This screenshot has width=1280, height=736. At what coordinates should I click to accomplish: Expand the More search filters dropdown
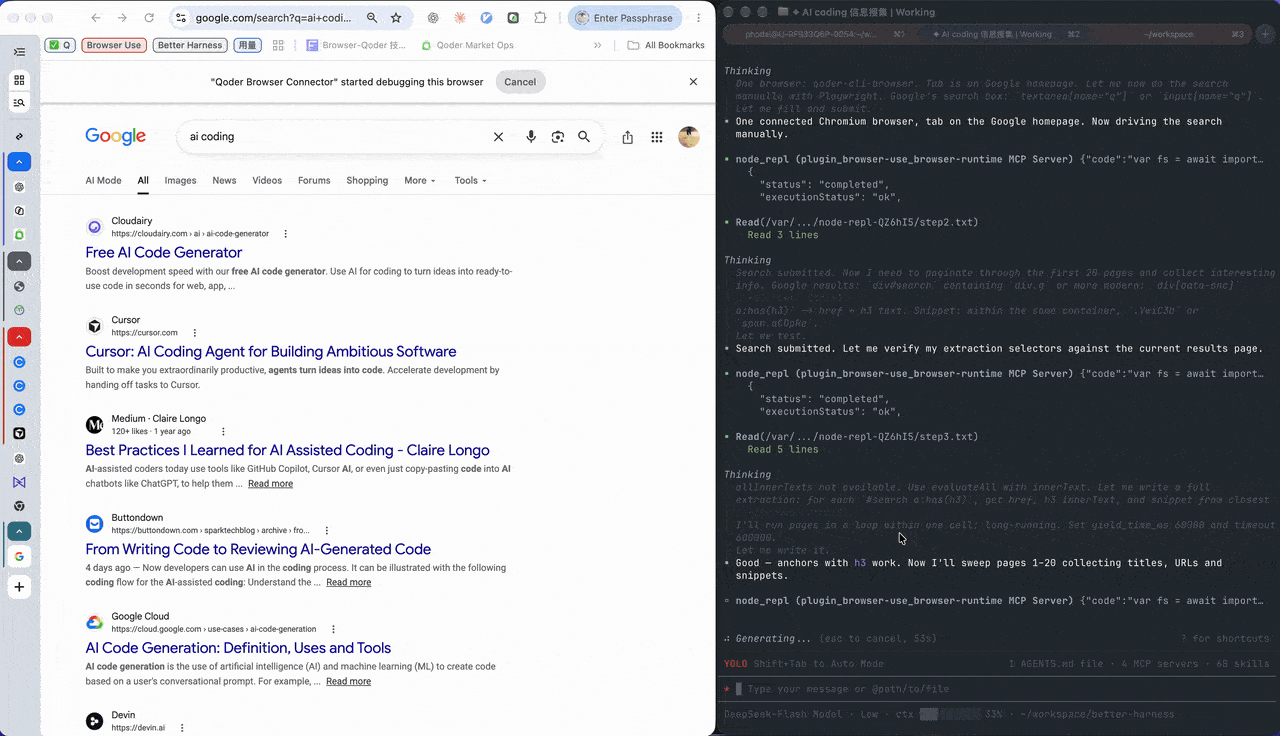click(420, 181)
